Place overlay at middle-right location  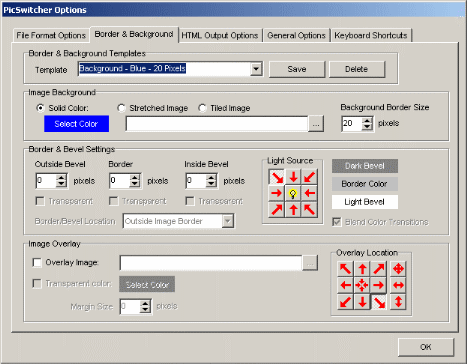[379, 285]
